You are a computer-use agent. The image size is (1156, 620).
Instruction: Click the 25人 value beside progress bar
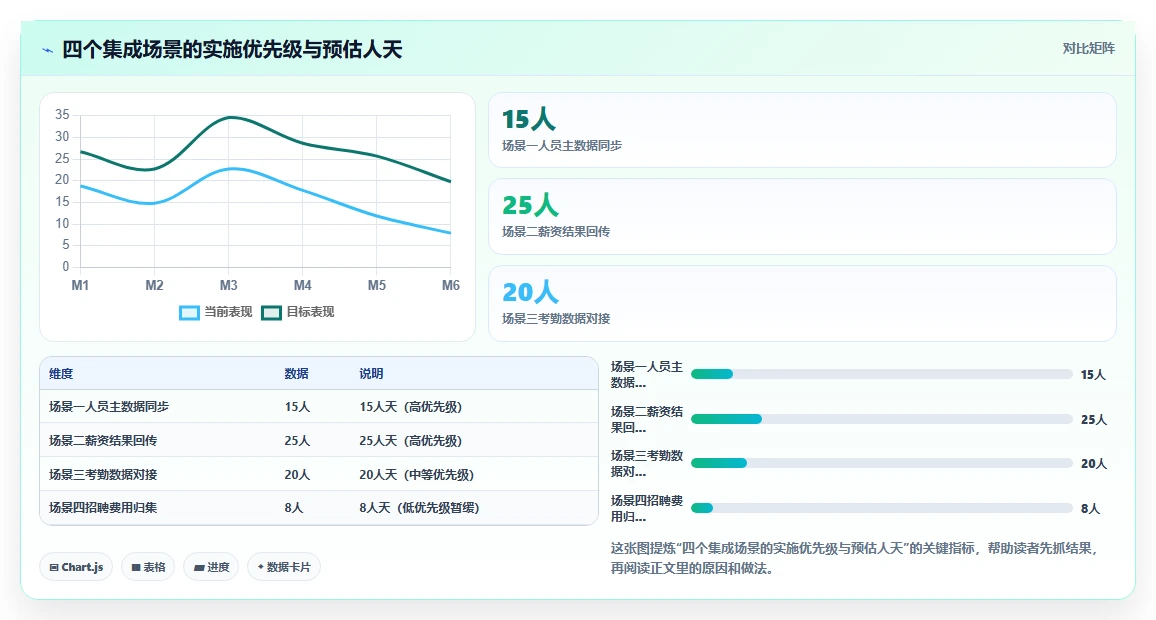pyautogui.click(x=1093, y=419)
